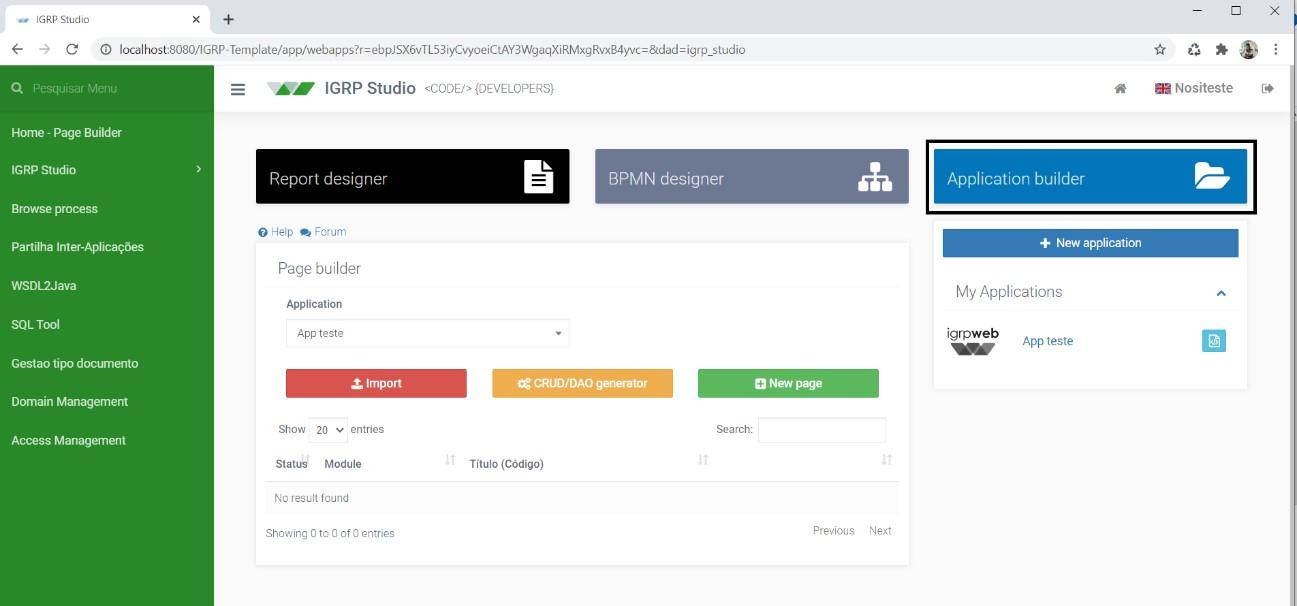Screen dimensions: 1297x606
Task: Open the Forum link
Action: (323, 232)
